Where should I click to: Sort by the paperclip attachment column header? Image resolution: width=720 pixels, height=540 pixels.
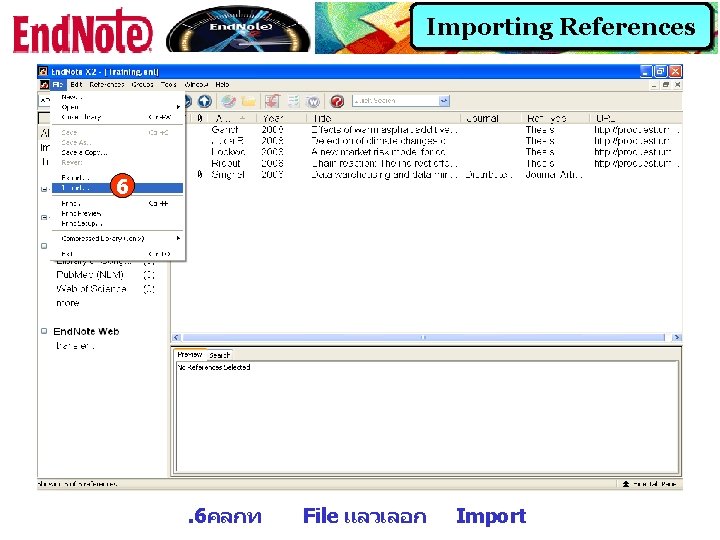click(x=200, y=118)
